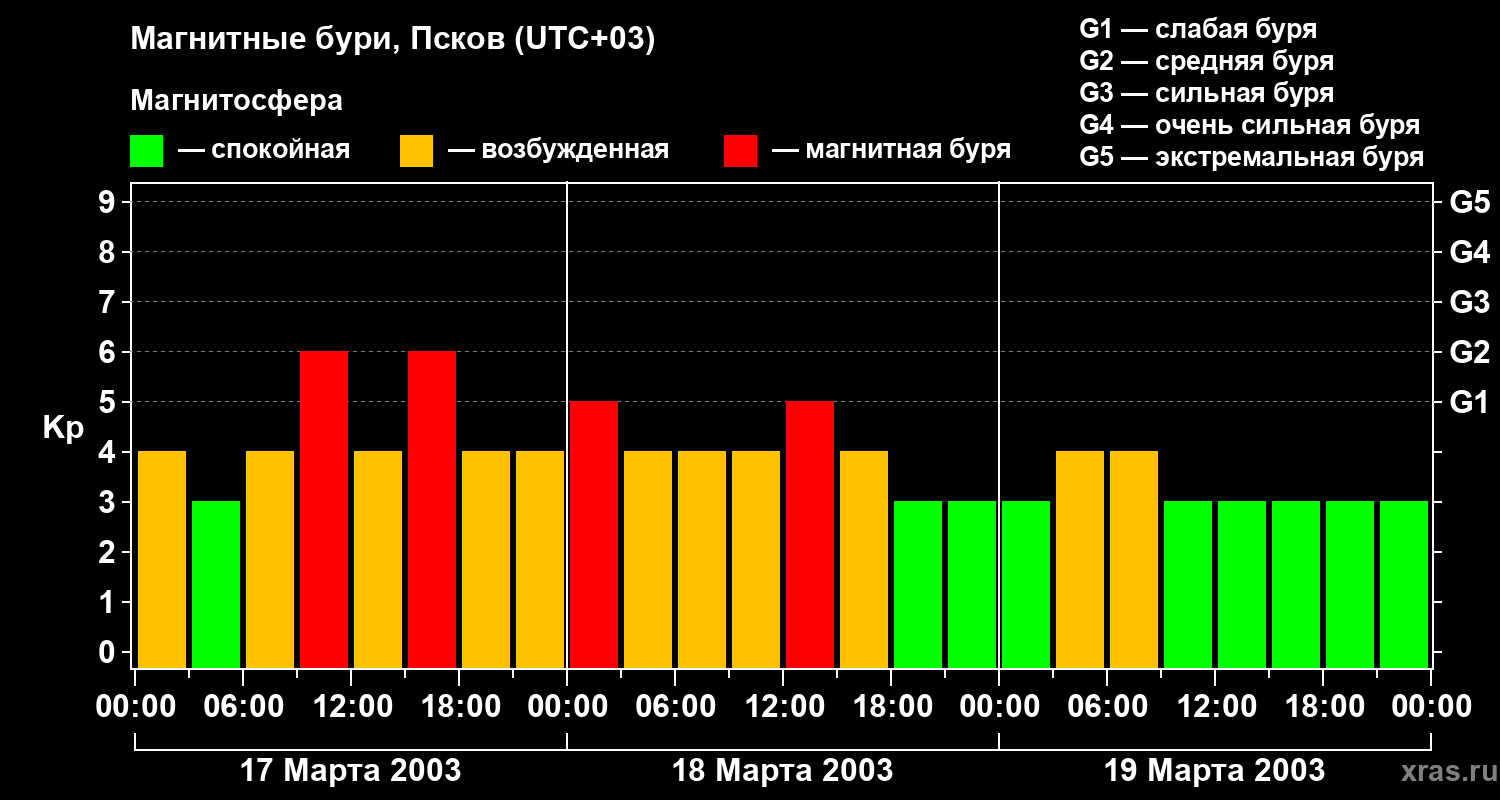Click the 'G5' tick label on right axis
The image size is (1500, 800).
coord(1469,203)
